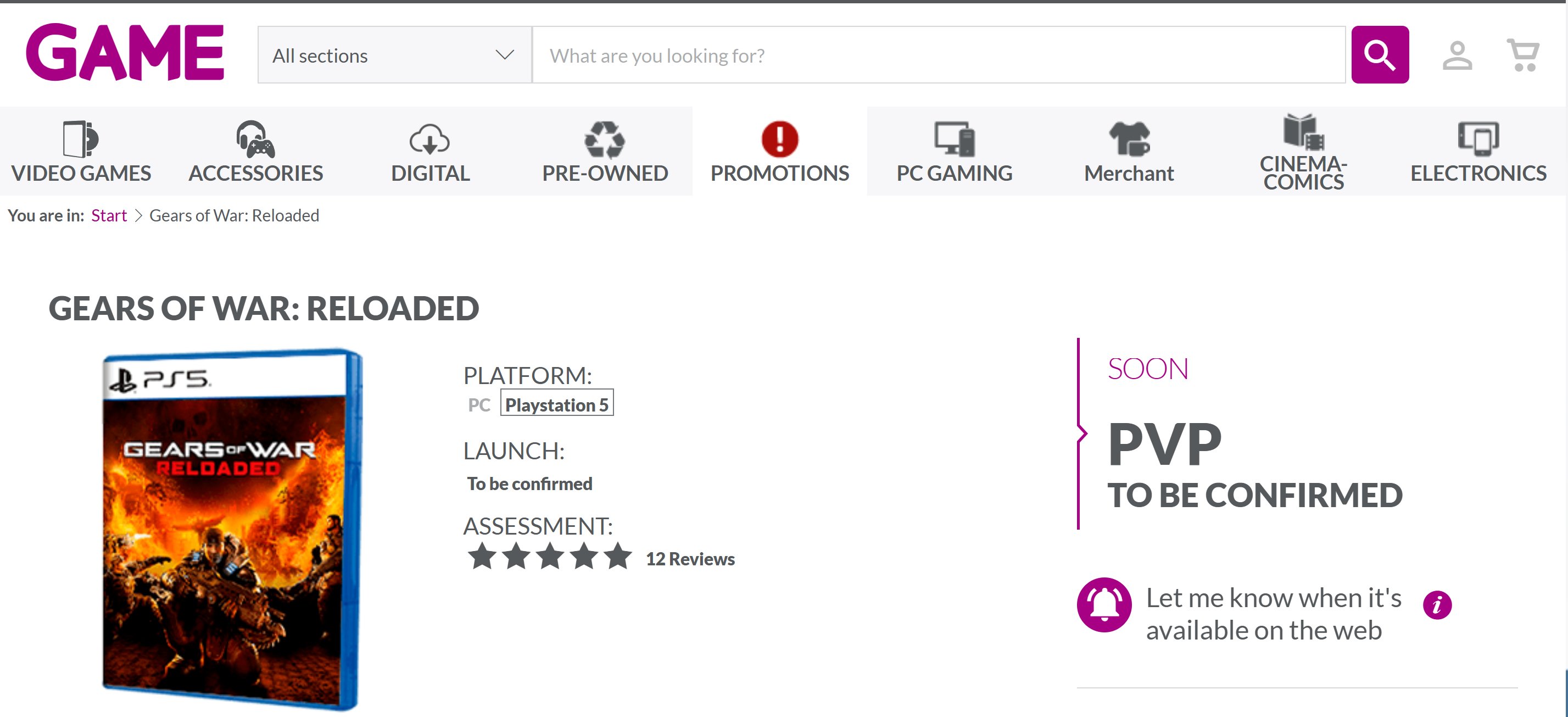Click the Gears of War PS5 box art
This screenshot has height=717, width=1568.
click(232, 530)
